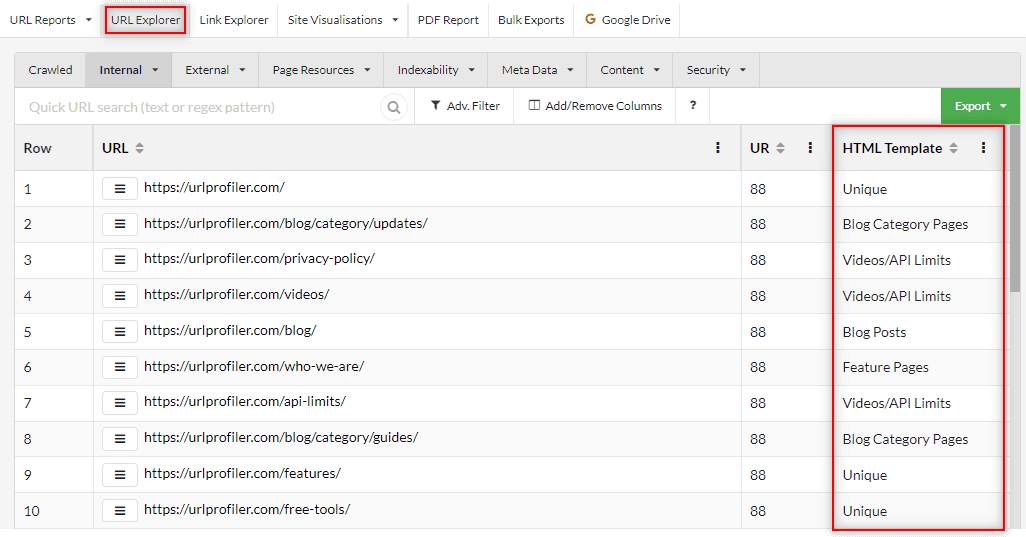Open row menu icon for features URL
This screenshot has height=537, width=1026.
tap(120, 475)
